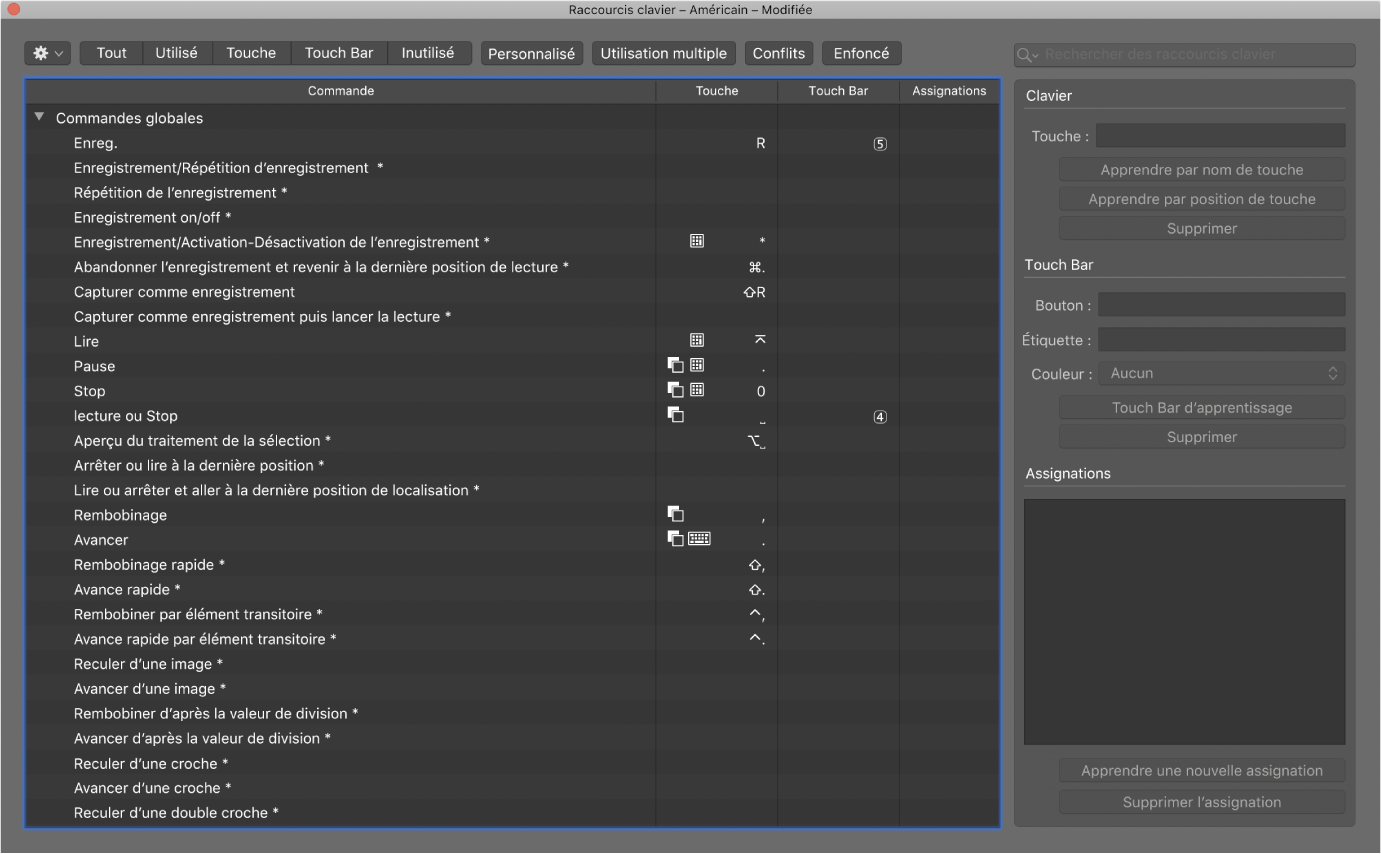Screen dimensions: 1381x854
Task: Click the numeric keypad icon in the Pause row
Action: tap(697, 366)
